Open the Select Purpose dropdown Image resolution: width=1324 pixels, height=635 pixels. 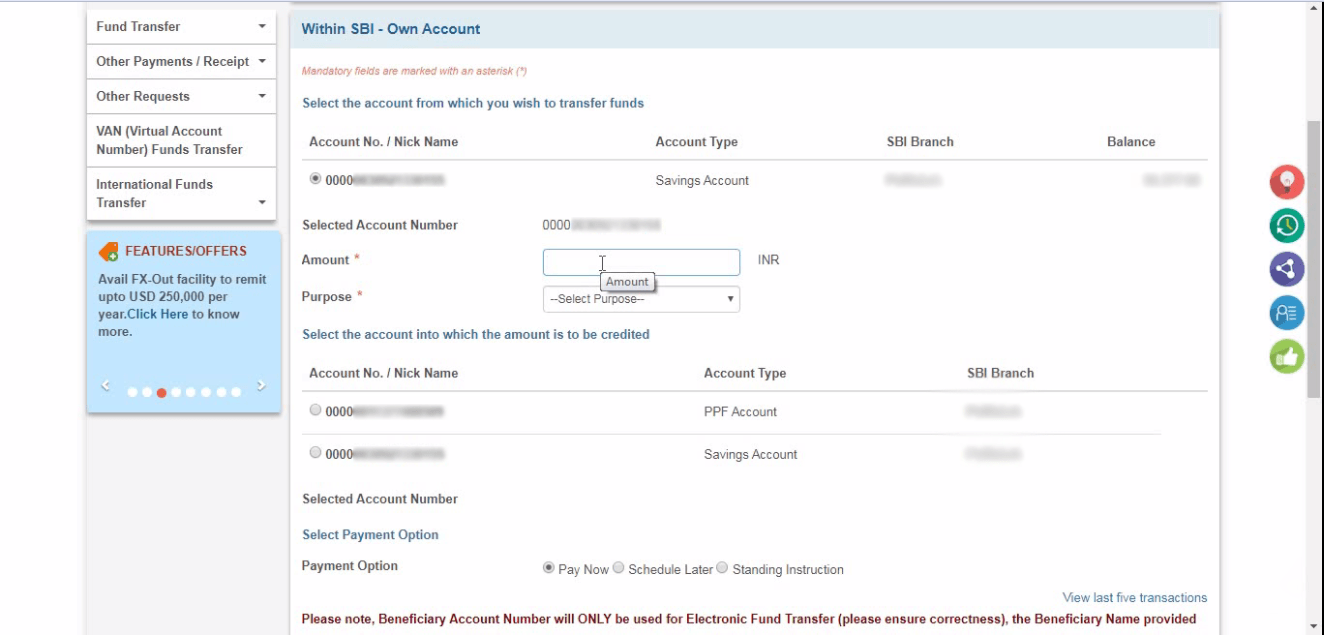click(x=640, y=299)
